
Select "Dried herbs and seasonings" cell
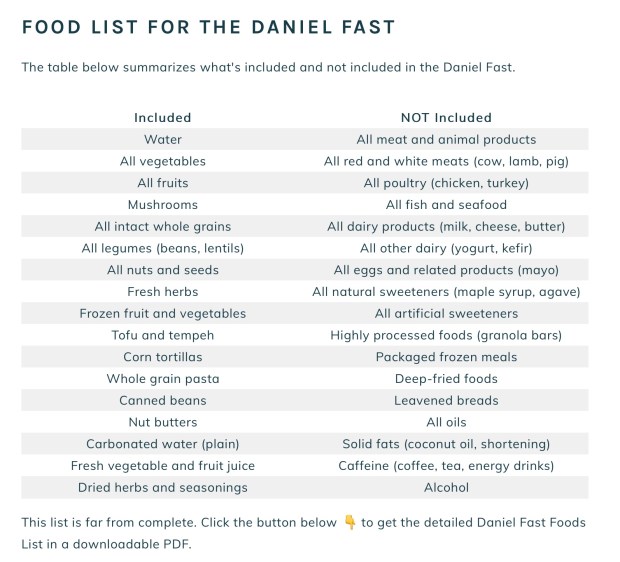coord(163,488)
